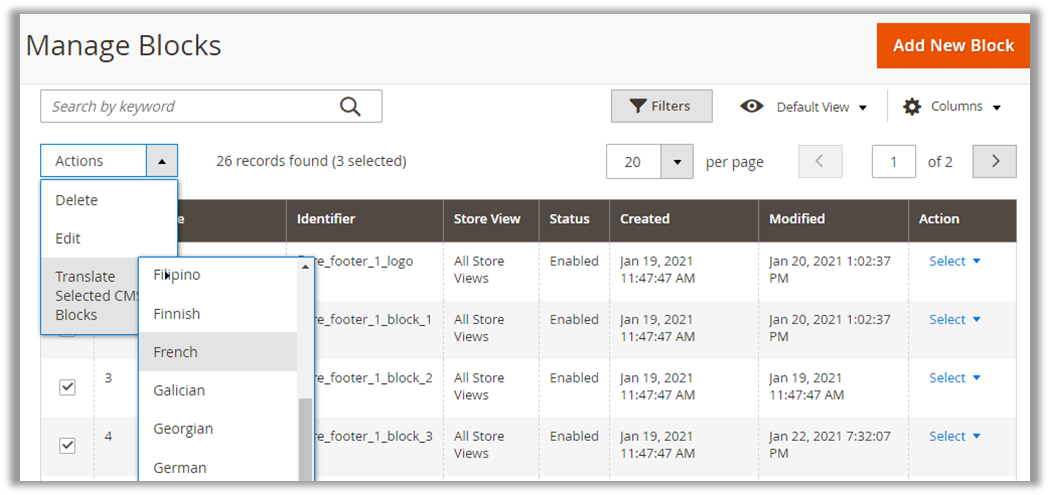Toggle the checkbox for row 4
Image resolution: width=1050 pixels, height=495 pixels.
[67, 445]
